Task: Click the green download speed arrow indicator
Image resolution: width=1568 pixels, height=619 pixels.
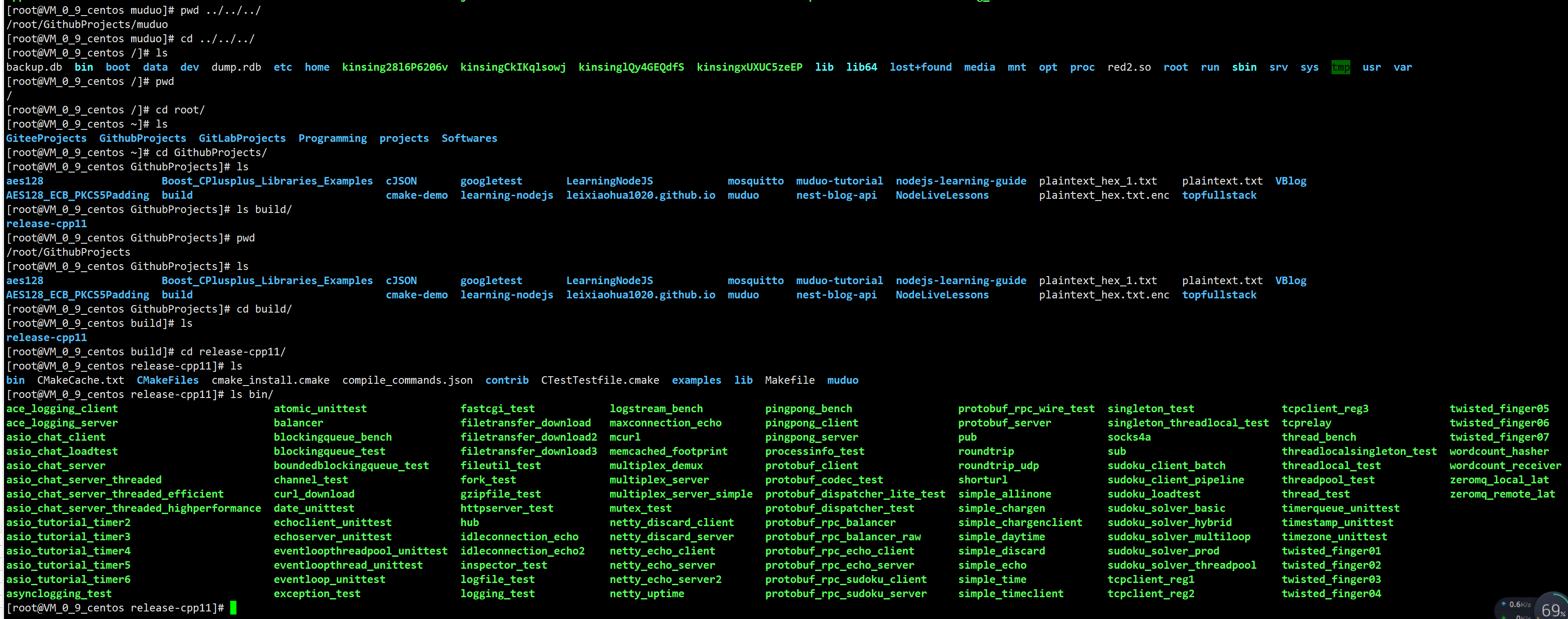Action: (1504, 617)
